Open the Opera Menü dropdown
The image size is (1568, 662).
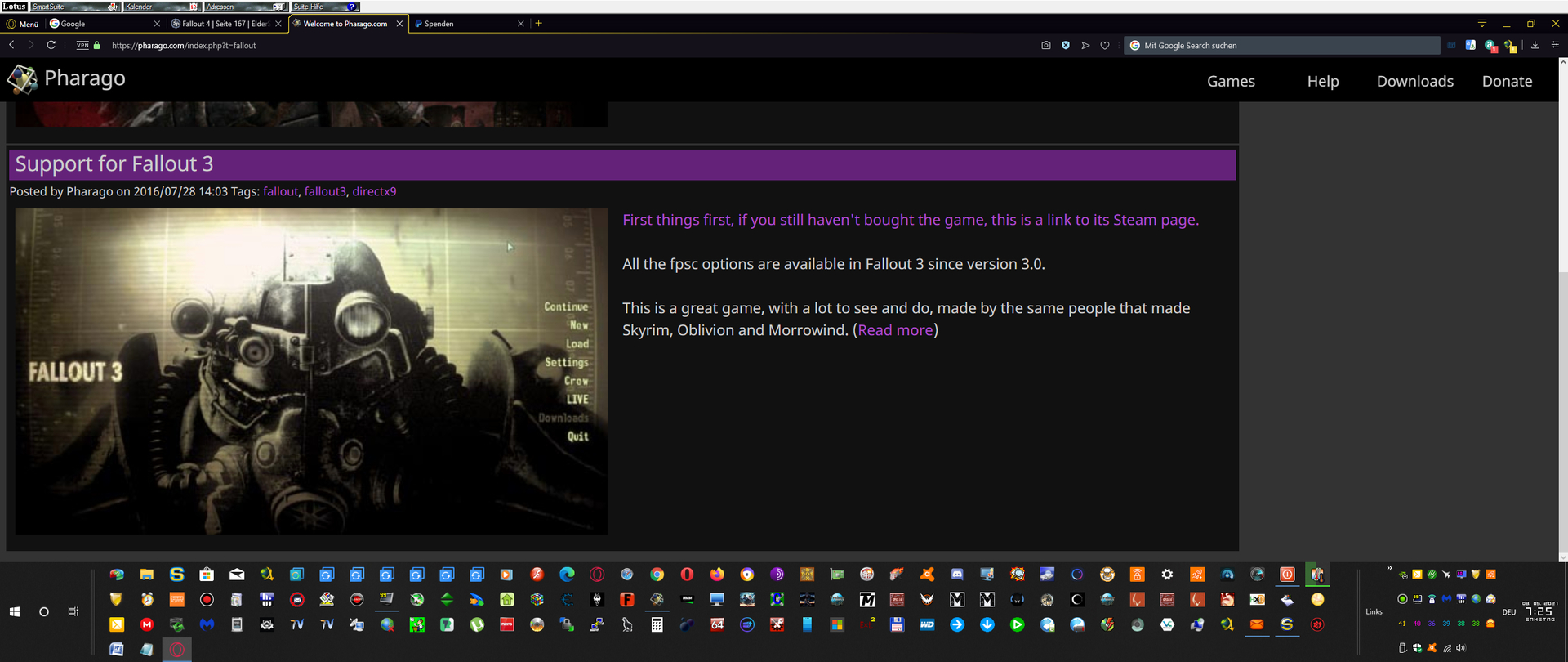[x=23, y=24]
